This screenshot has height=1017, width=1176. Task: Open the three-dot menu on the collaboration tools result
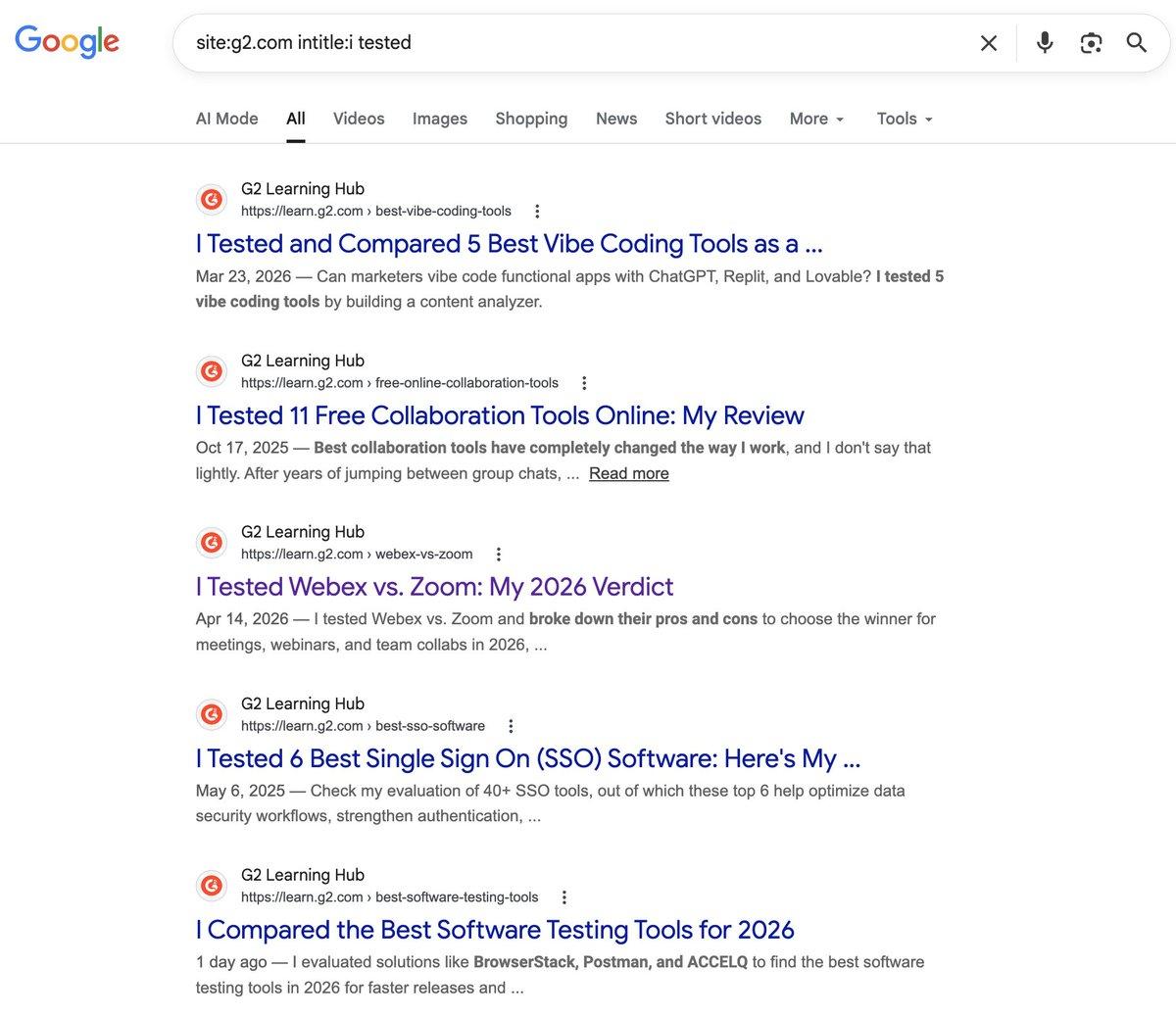(583, 382)
